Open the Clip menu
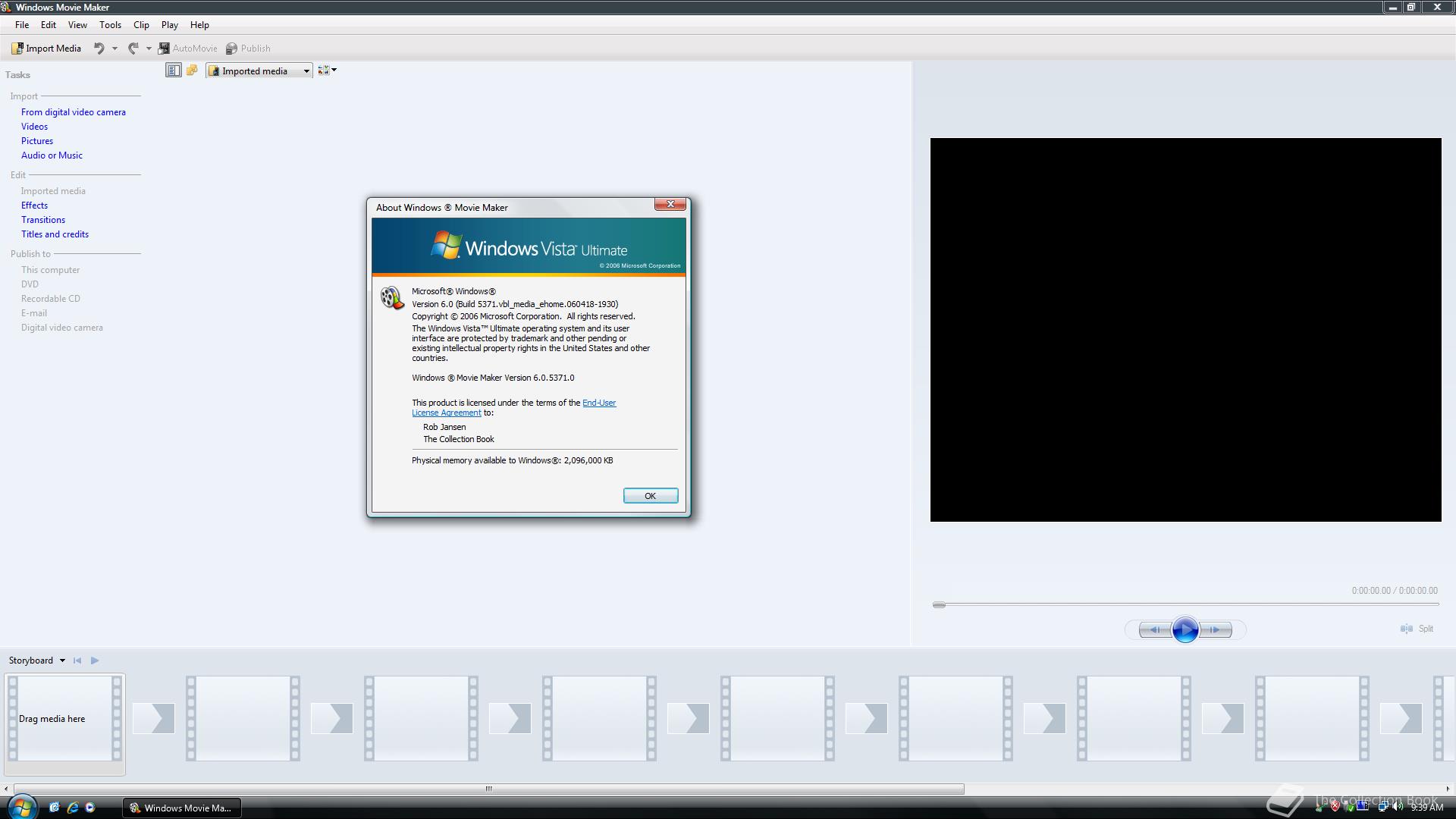Image resolution: width=1456 pixels, height=819 pixels. click(141, 25)
